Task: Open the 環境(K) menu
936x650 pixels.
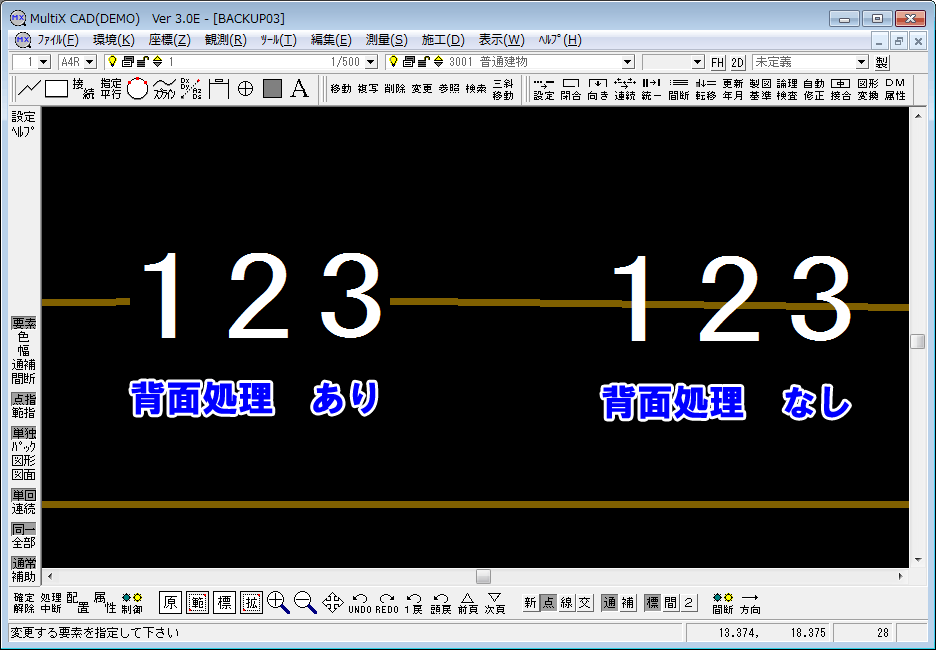Action: coord(113,41)
